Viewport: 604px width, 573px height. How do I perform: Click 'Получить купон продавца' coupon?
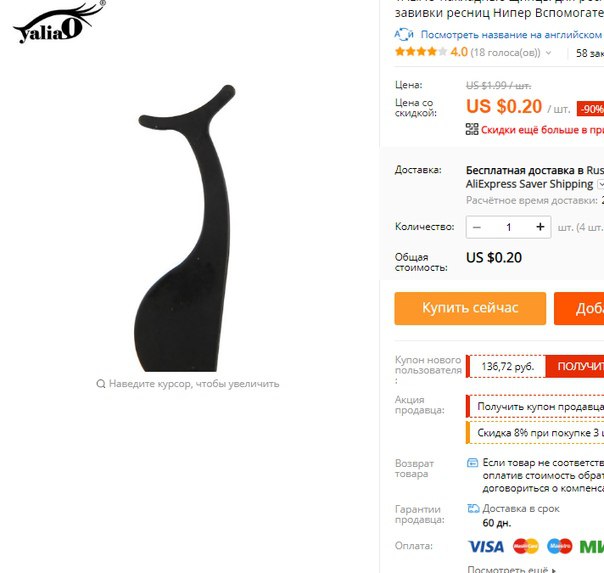pyautogui.click(x=535, y=406)
